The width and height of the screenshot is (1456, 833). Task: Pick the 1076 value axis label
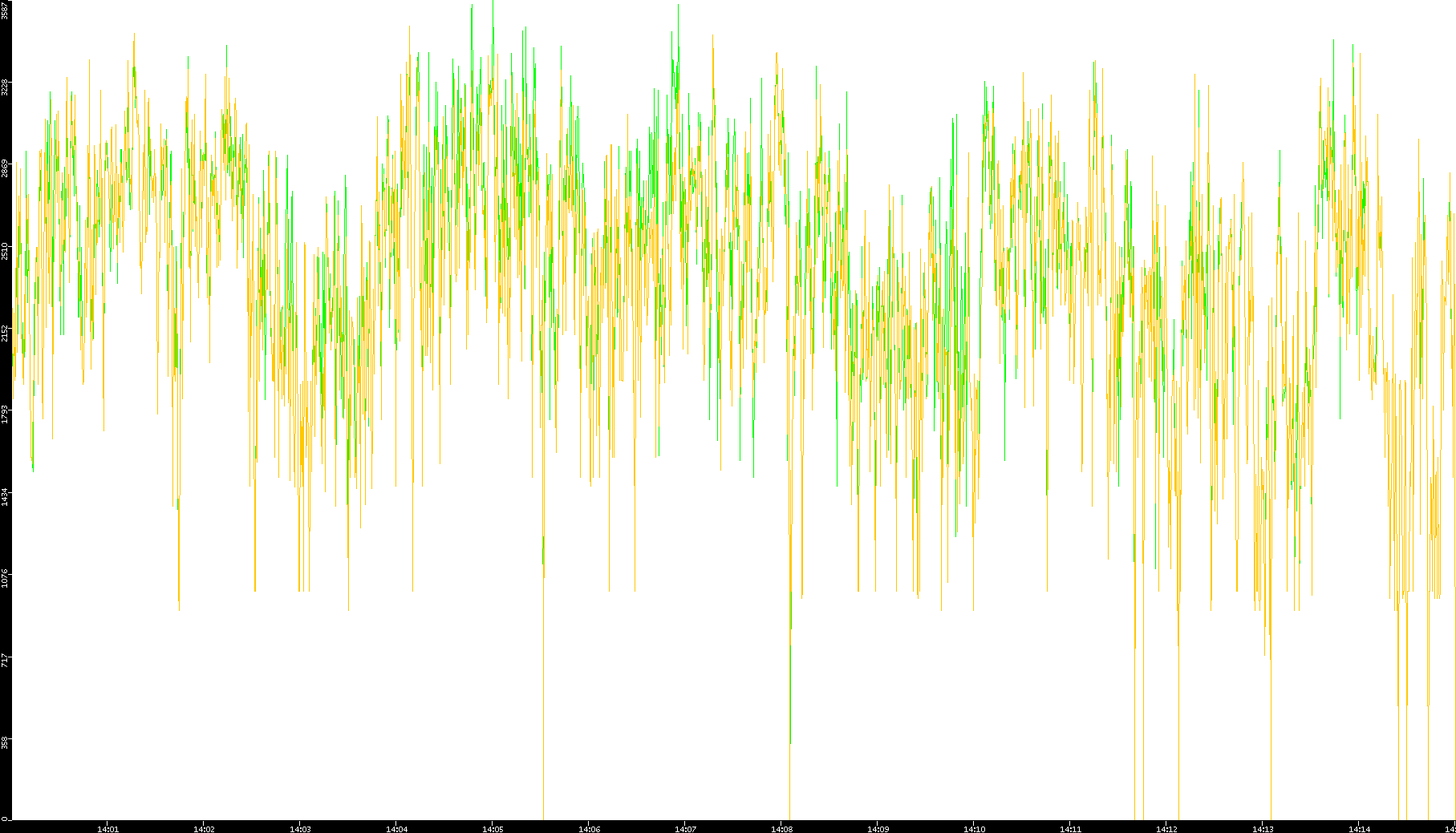click(x=5, y=579)
